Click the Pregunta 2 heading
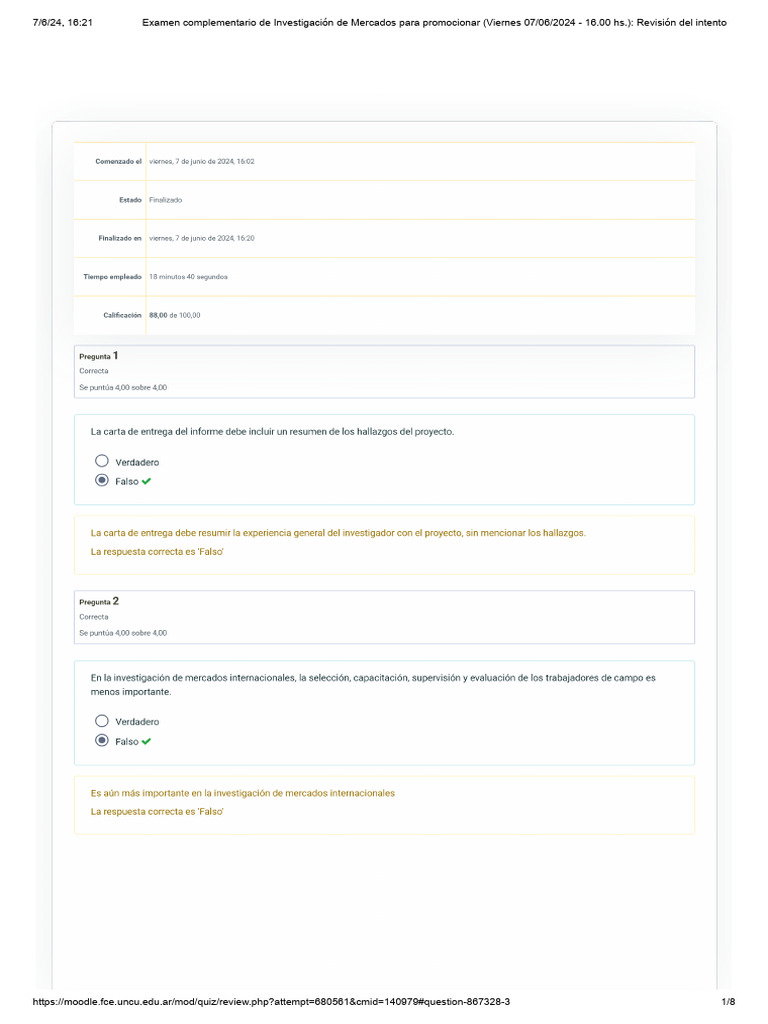Screen dimensions: 768x1024 click(x=99, y=602)
